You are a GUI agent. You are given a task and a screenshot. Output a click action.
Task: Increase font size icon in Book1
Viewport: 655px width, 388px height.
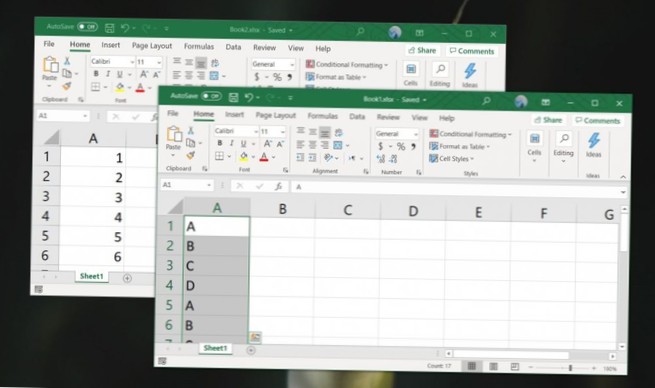(x=268, y=144)
